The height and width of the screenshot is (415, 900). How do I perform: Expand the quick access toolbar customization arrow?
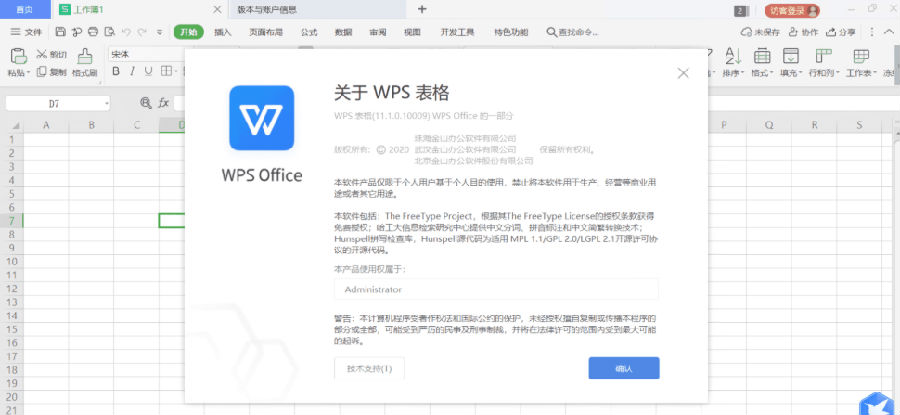(160, 32)
